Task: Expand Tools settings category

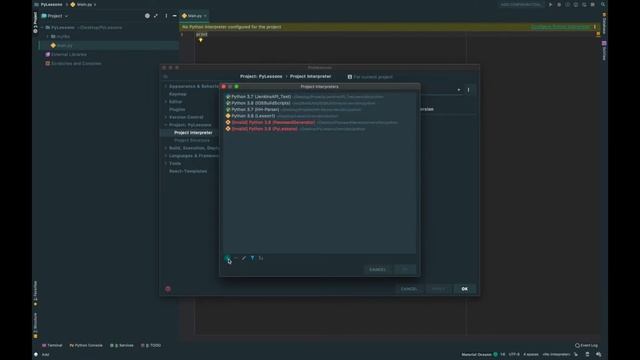Action: coord(166,163)
